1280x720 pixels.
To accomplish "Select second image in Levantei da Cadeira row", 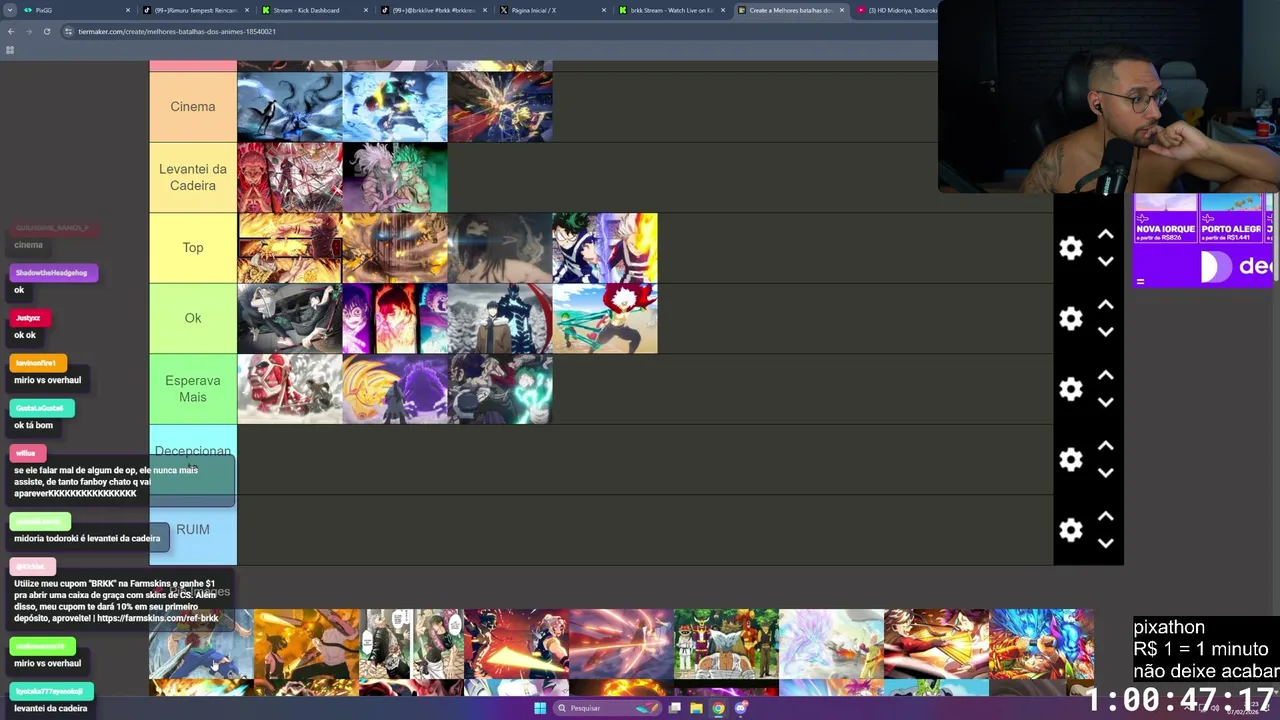I will (395, 177).
